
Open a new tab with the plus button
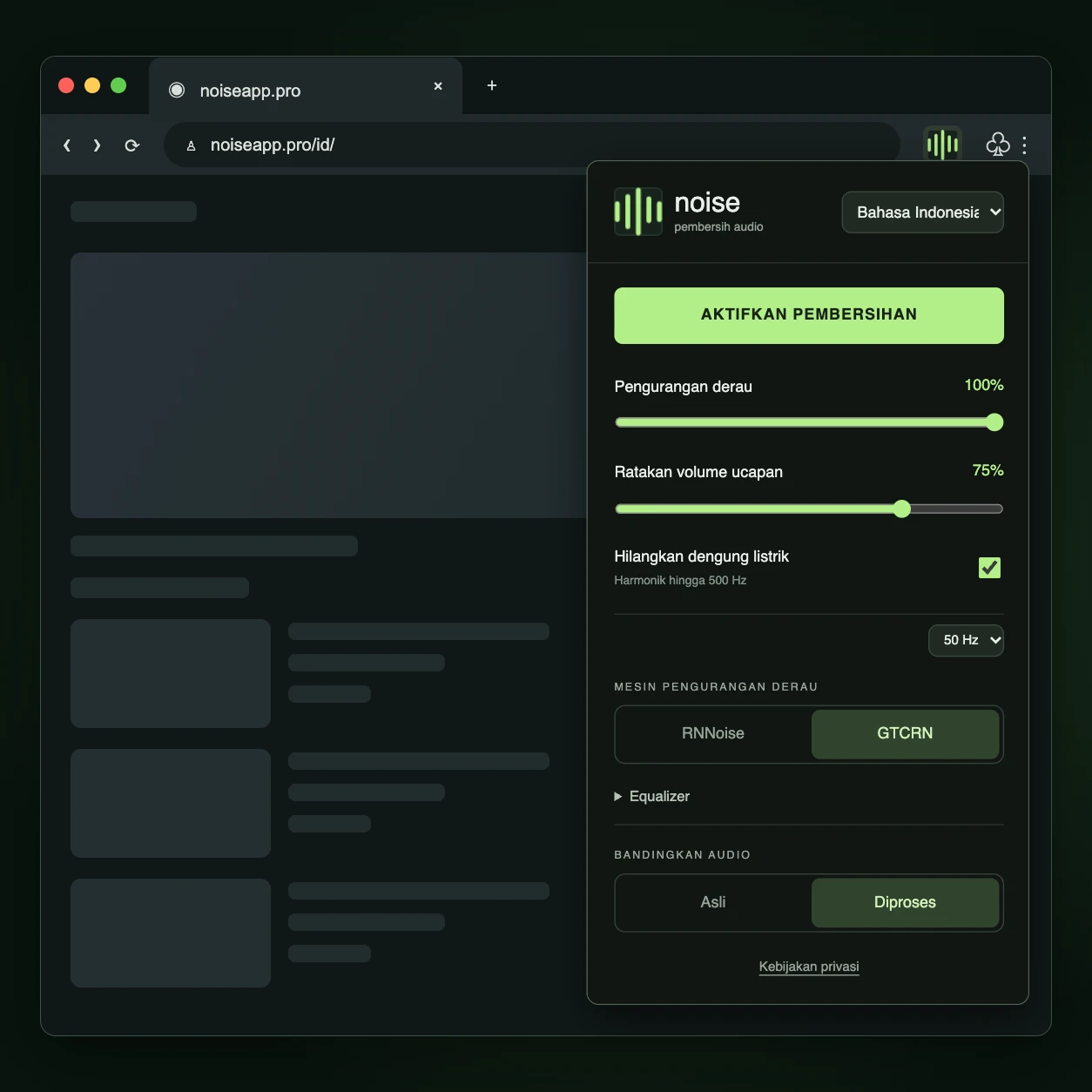pos(492,85)
